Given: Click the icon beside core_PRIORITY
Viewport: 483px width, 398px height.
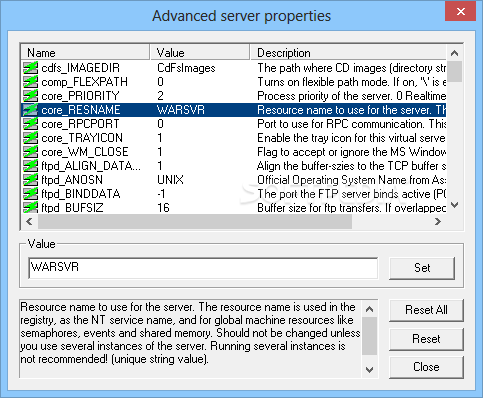Looking at the screenshot, I should pyautogui.click(x=30, y=96).
